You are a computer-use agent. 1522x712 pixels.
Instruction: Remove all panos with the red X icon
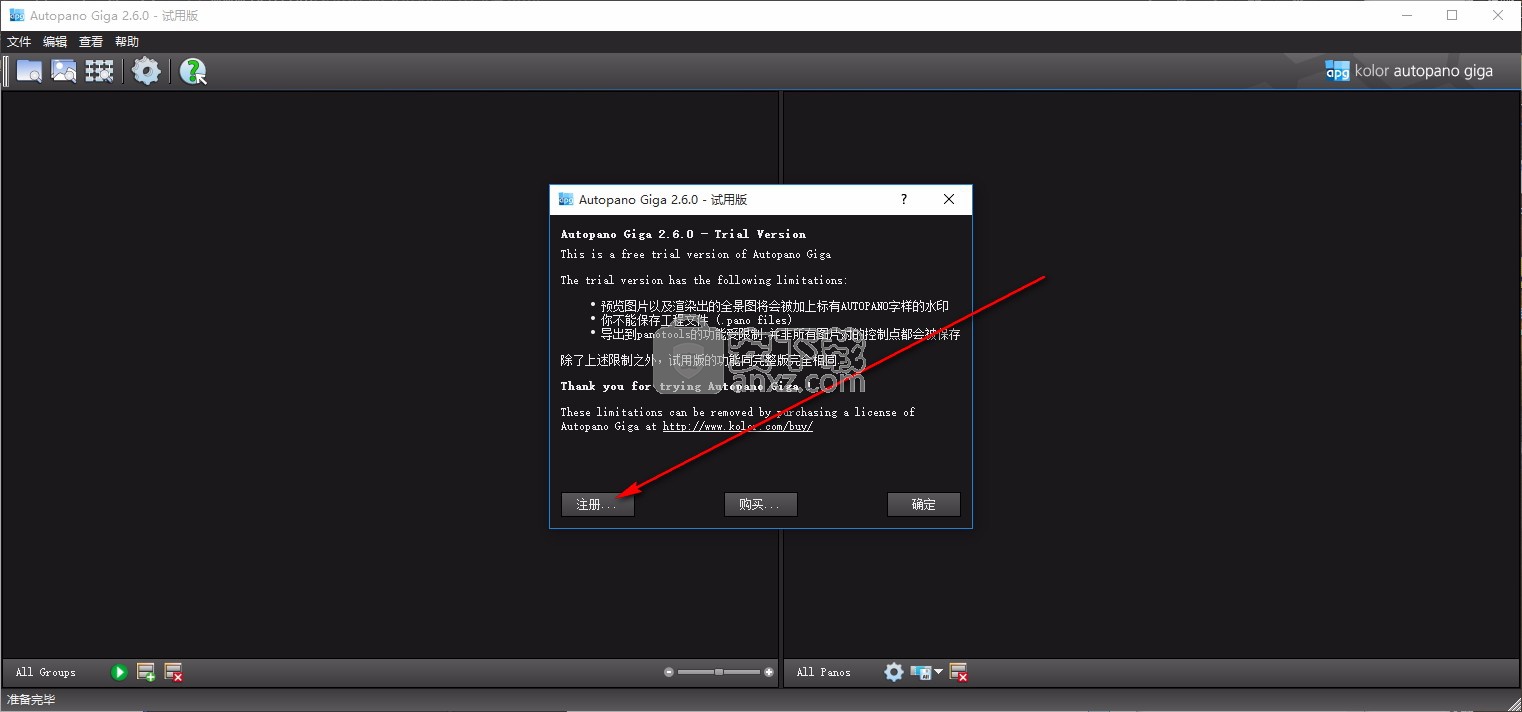click(958, 673)
